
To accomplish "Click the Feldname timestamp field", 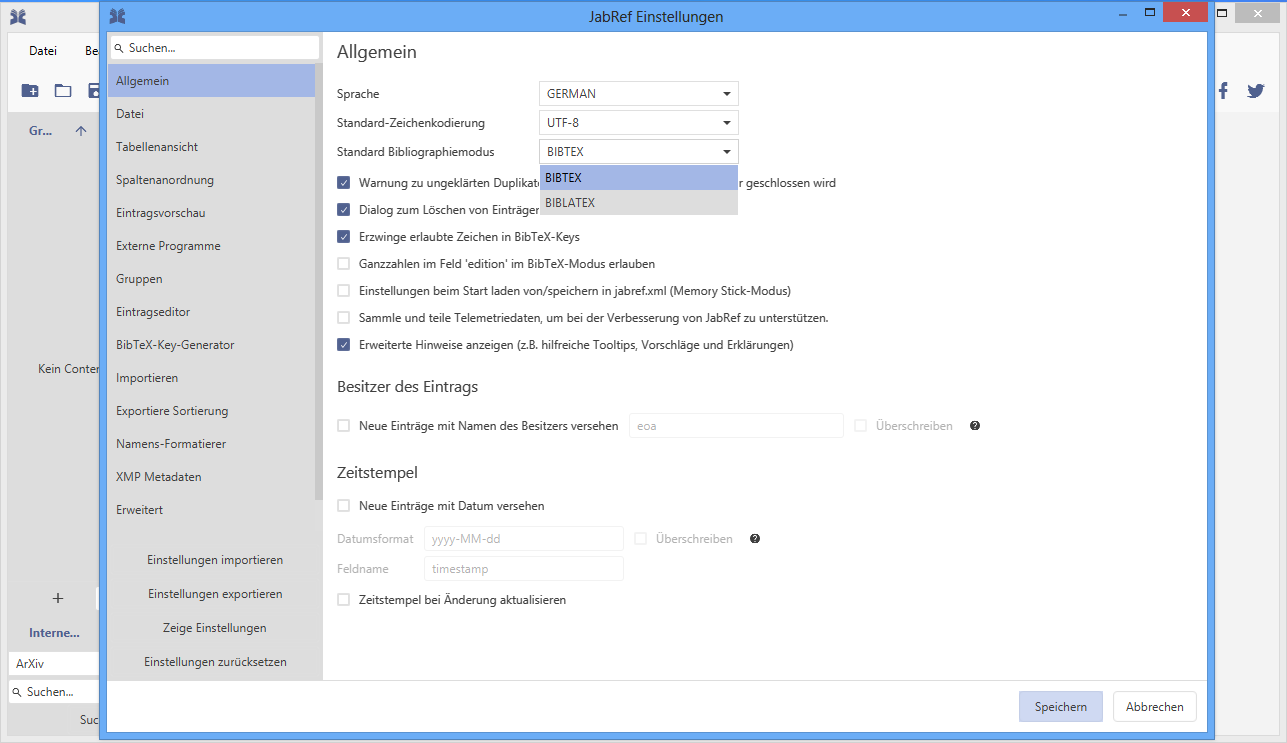I will (x=524, y=569).
